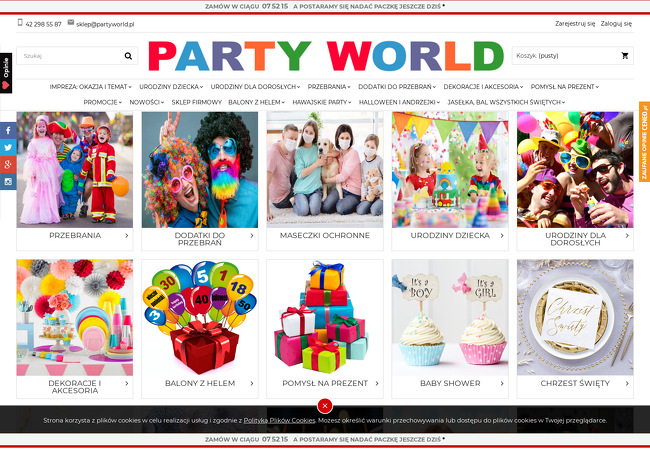Click arrow beside Urodziny Dziecka card
The image size is (650, 450).
pos(502,235)
